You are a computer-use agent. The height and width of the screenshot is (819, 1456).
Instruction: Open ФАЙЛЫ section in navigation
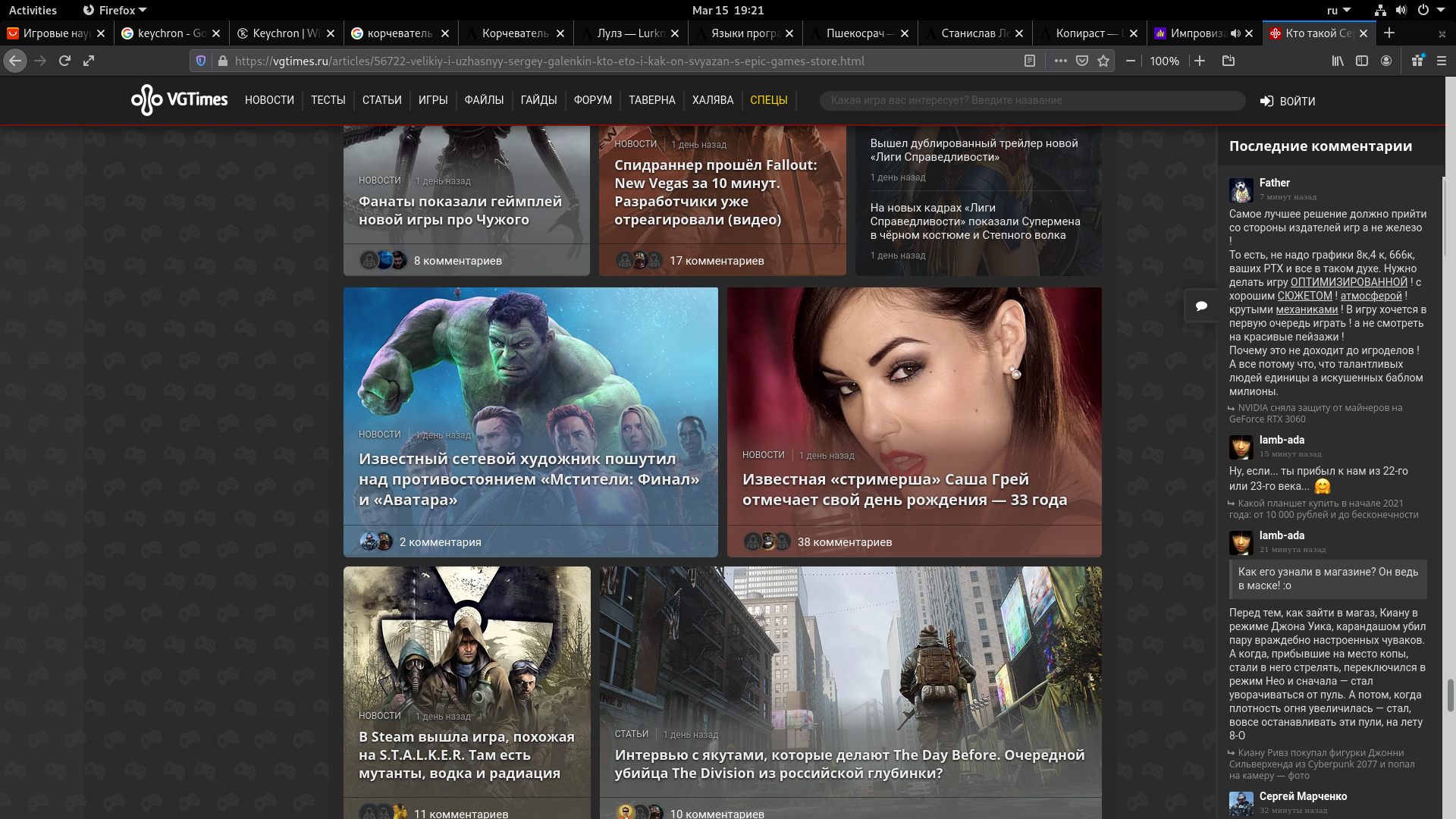[x=484, y=100]
